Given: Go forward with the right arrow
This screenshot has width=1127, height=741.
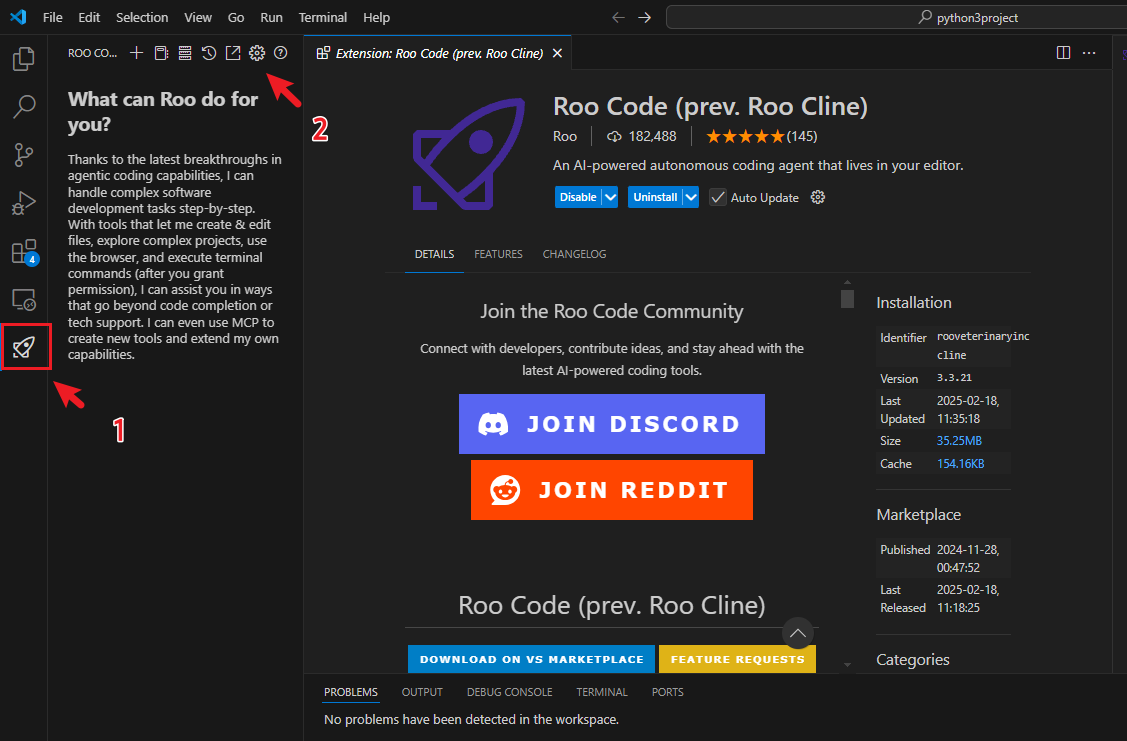Looking at the screenshot, I should (x=645, y=17).
